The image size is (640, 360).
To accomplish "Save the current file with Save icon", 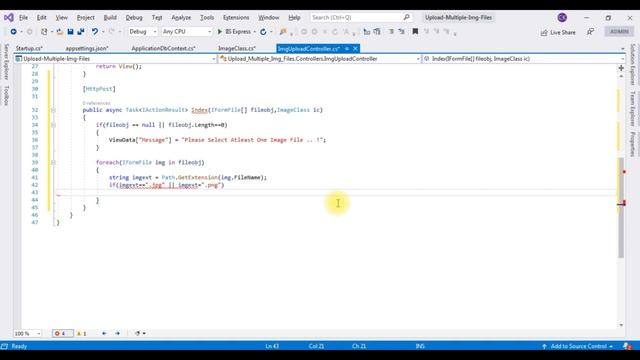I will 70,31.
